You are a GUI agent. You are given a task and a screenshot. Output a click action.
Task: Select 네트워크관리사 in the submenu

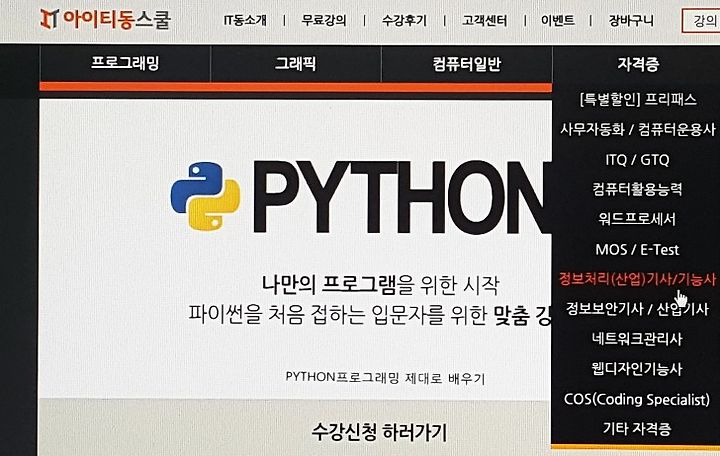[x=637, y=339]
